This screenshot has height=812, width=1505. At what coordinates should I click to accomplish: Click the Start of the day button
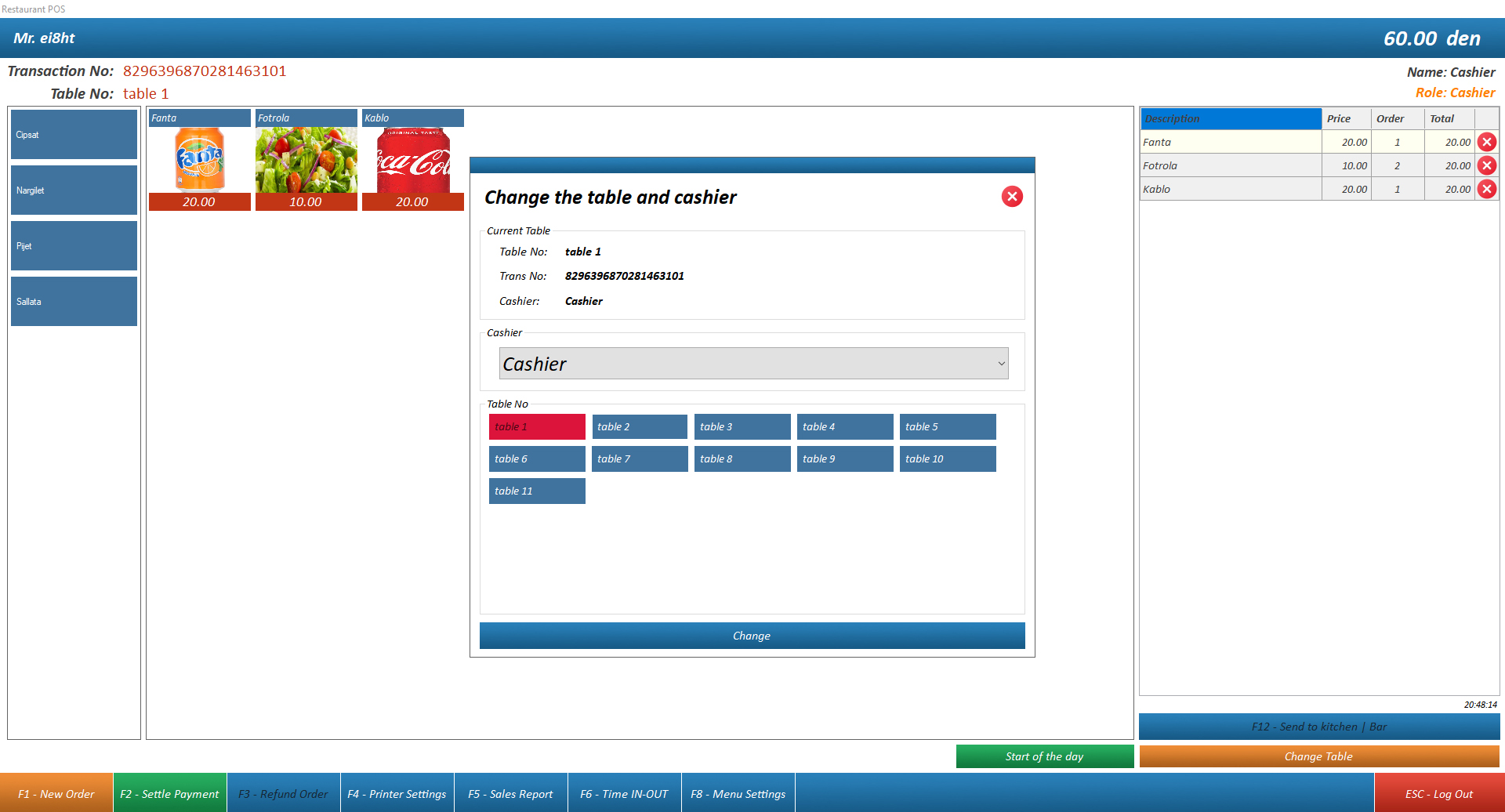click(x=1044, y=756)
